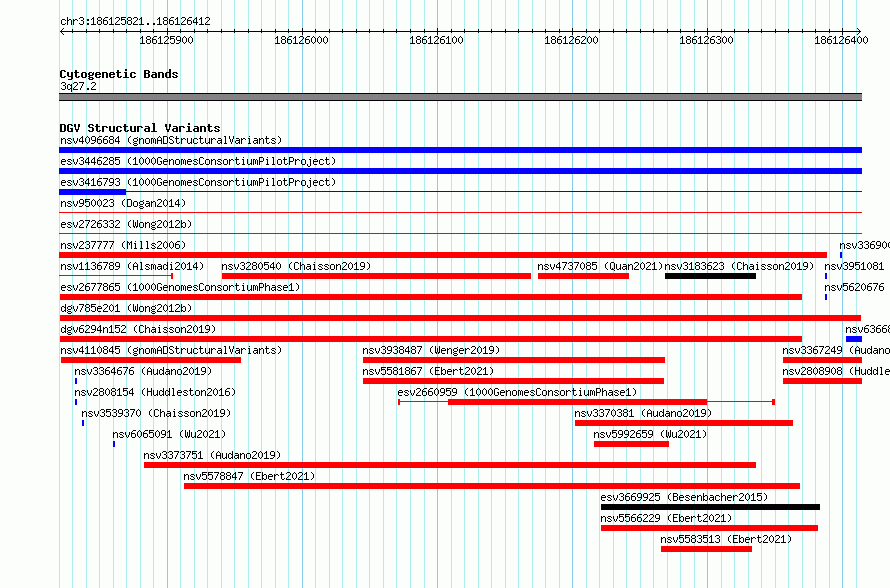Select nsv1136789 (Alsmadi2014) label

pyautogui.click(x=132, y=266)
